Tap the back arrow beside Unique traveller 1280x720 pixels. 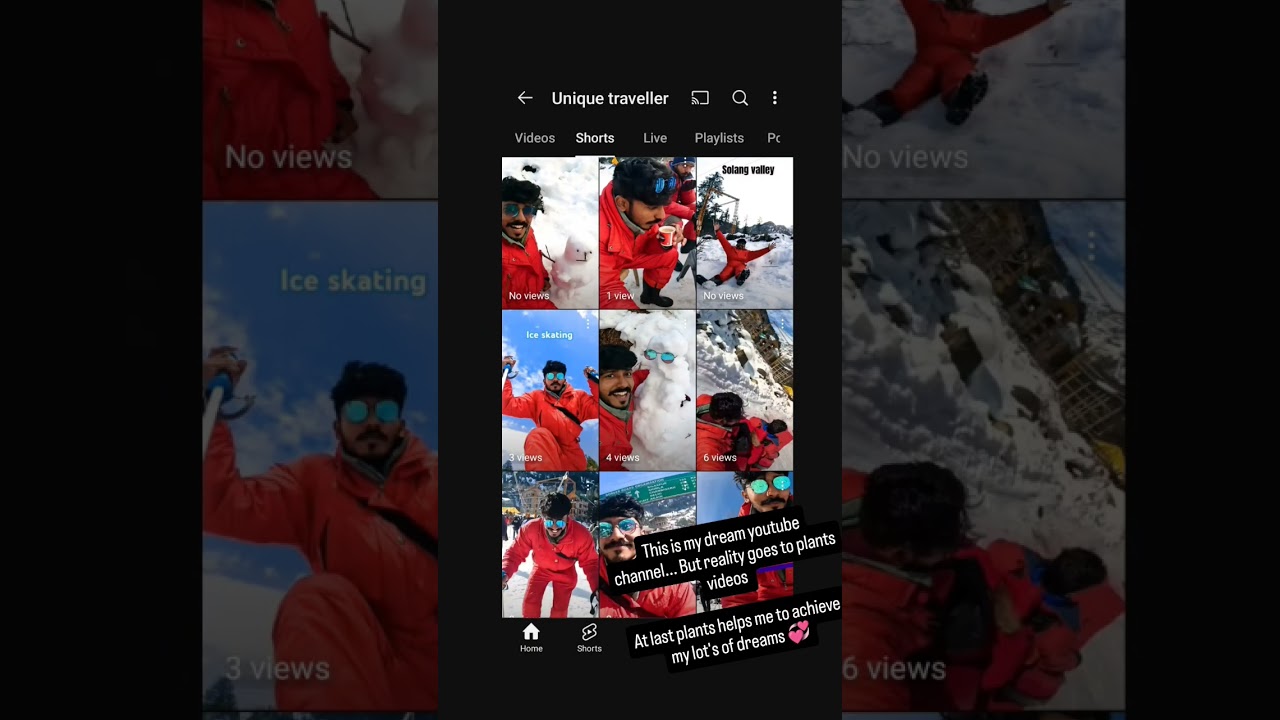(x=525, y=98)
